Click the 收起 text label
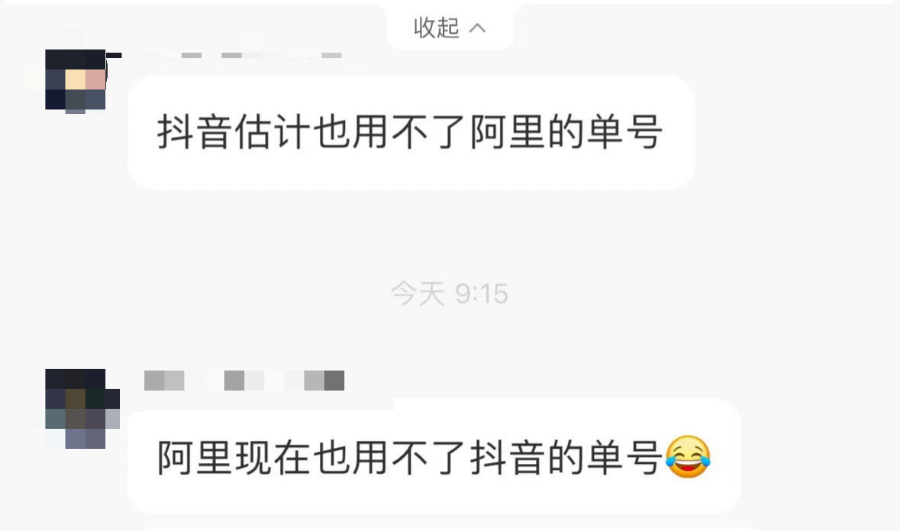The height and width of the screenshot is (531, 900). [x=437, y=28]
